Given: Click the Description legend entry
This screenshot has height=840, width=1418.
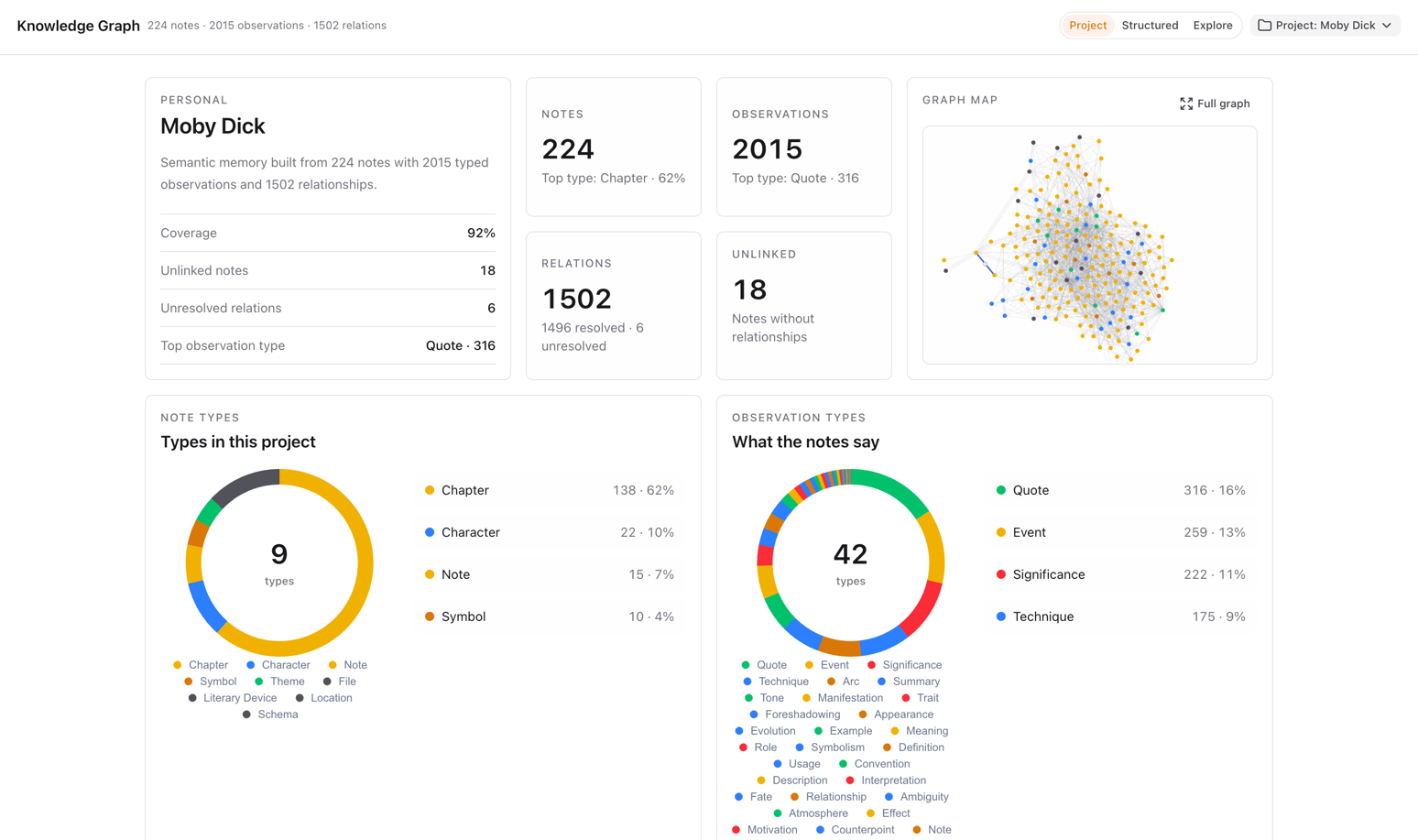Looking at the screenshot, I should (791, 780).
